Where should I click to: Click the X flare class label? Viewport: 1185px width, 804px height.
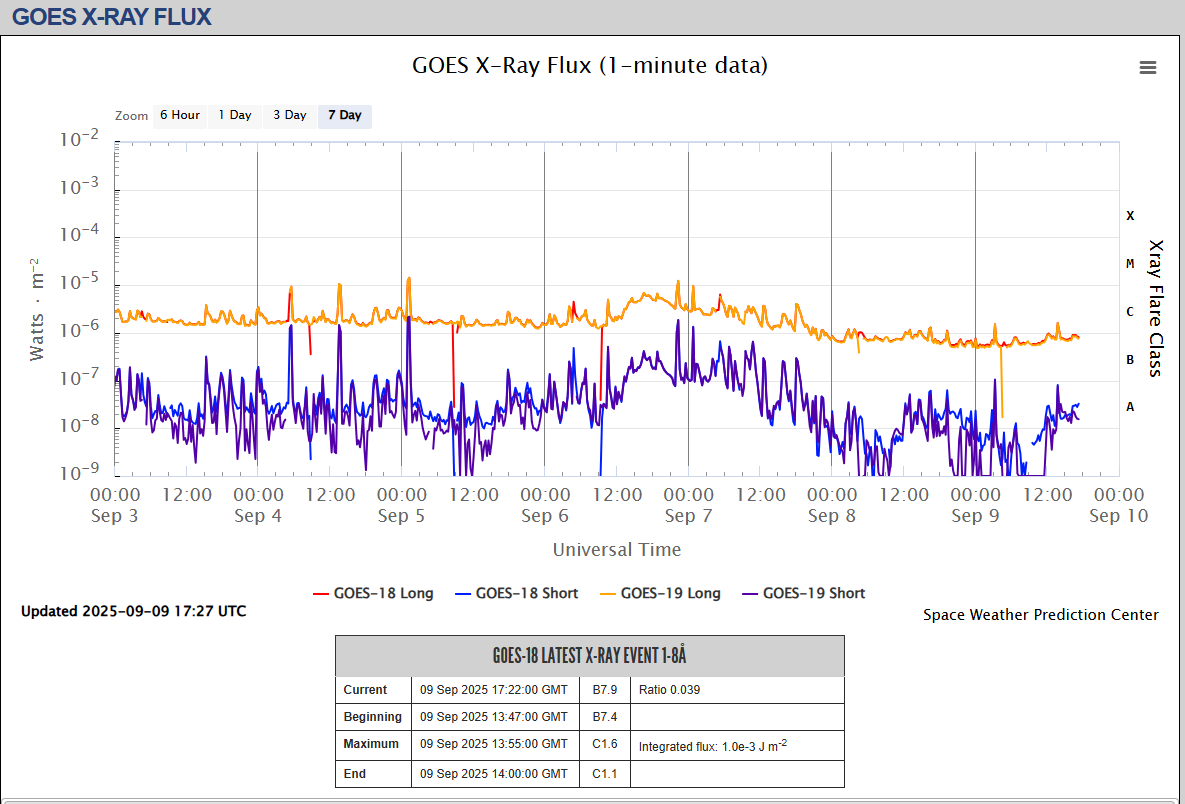tap(1130, 216)
